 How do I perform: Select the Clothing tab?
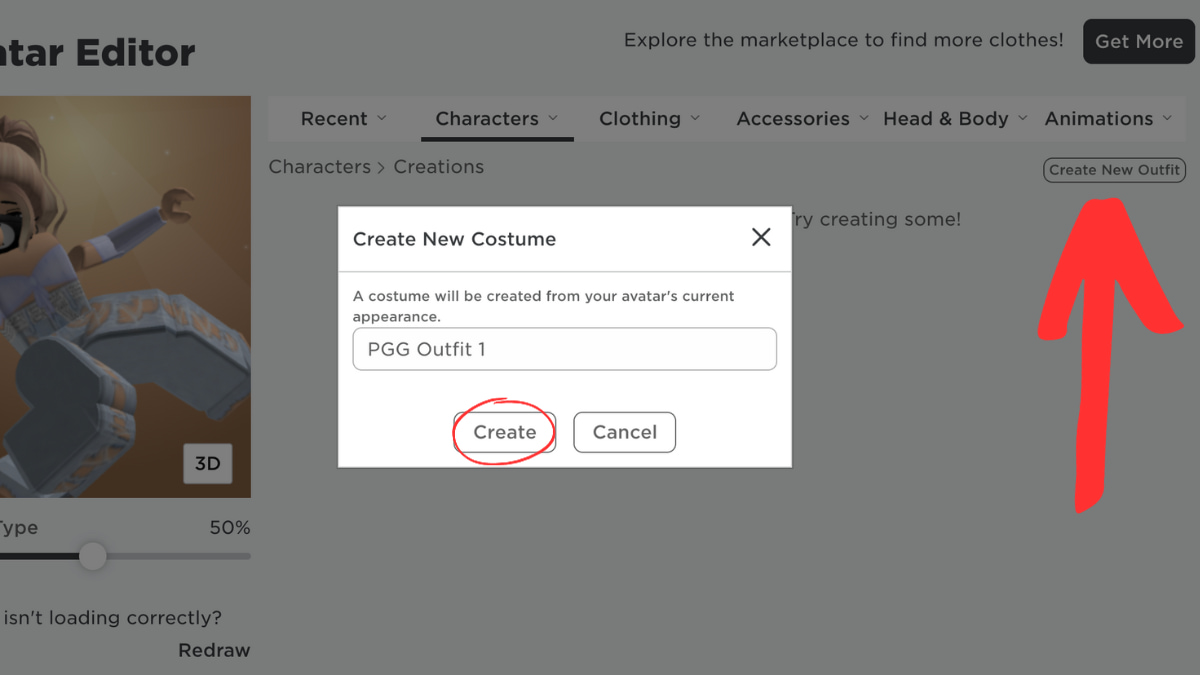(640, 118)
